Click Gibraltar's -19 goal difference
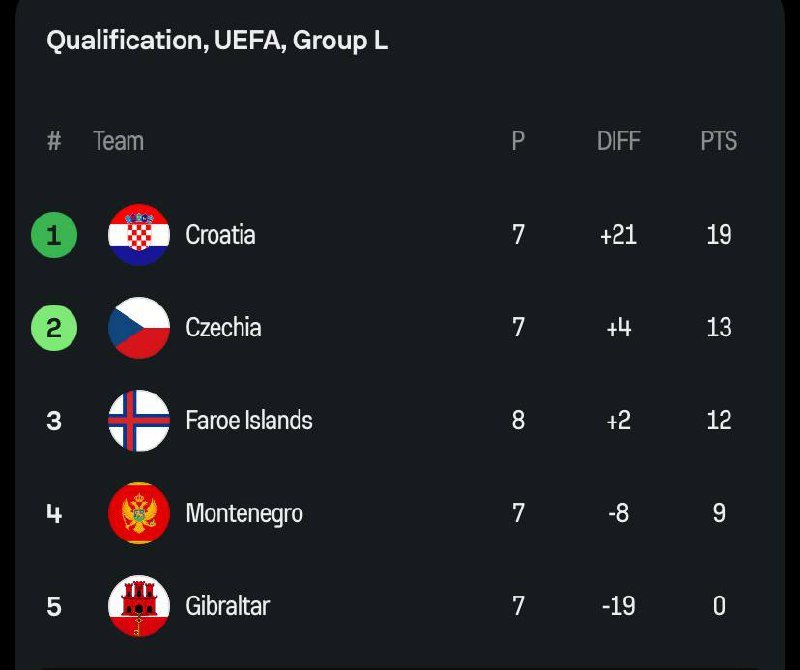 pyautogui.click(x=618, y=606)
